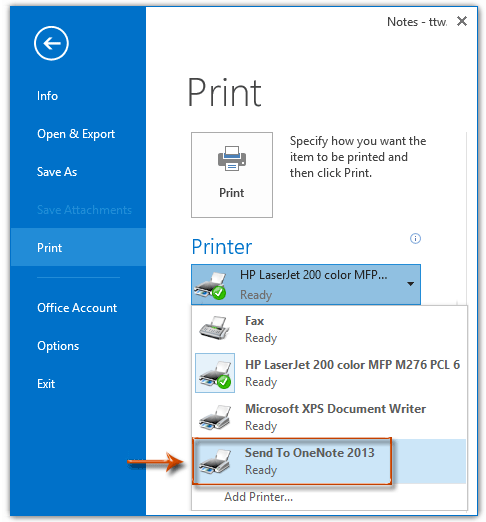Select the Fax printer option
This screenshot has height=522, width=486.
(x=329, y=329)
